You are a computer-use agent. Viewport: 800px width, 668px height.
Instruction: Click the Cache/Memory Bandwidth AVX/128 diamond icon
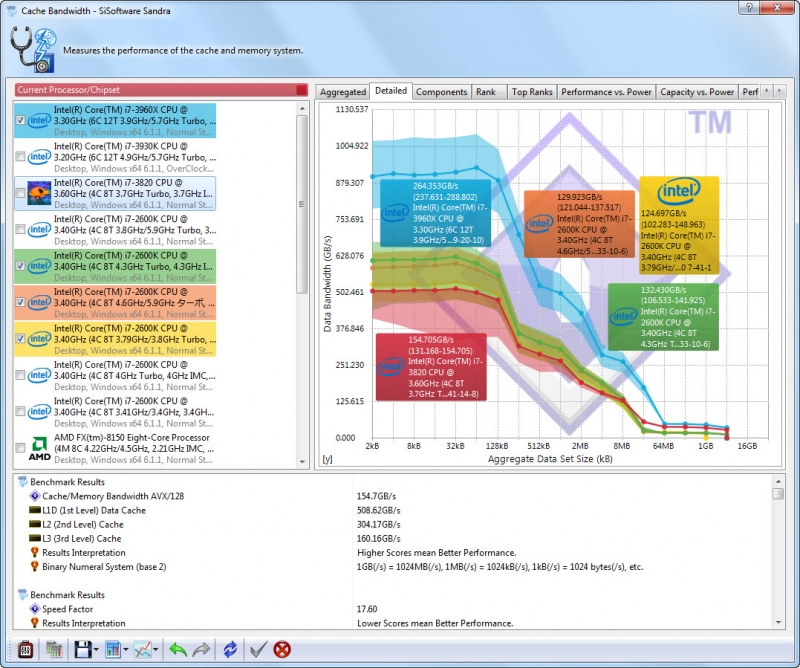35,496
